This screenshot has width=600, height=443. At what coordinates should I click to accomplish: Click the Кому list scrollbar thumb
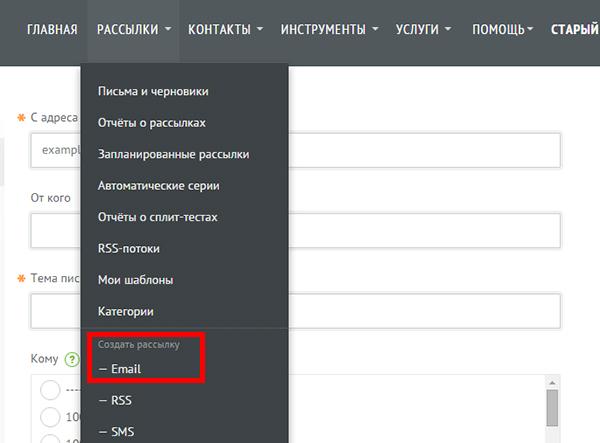(x=552, y=408)
